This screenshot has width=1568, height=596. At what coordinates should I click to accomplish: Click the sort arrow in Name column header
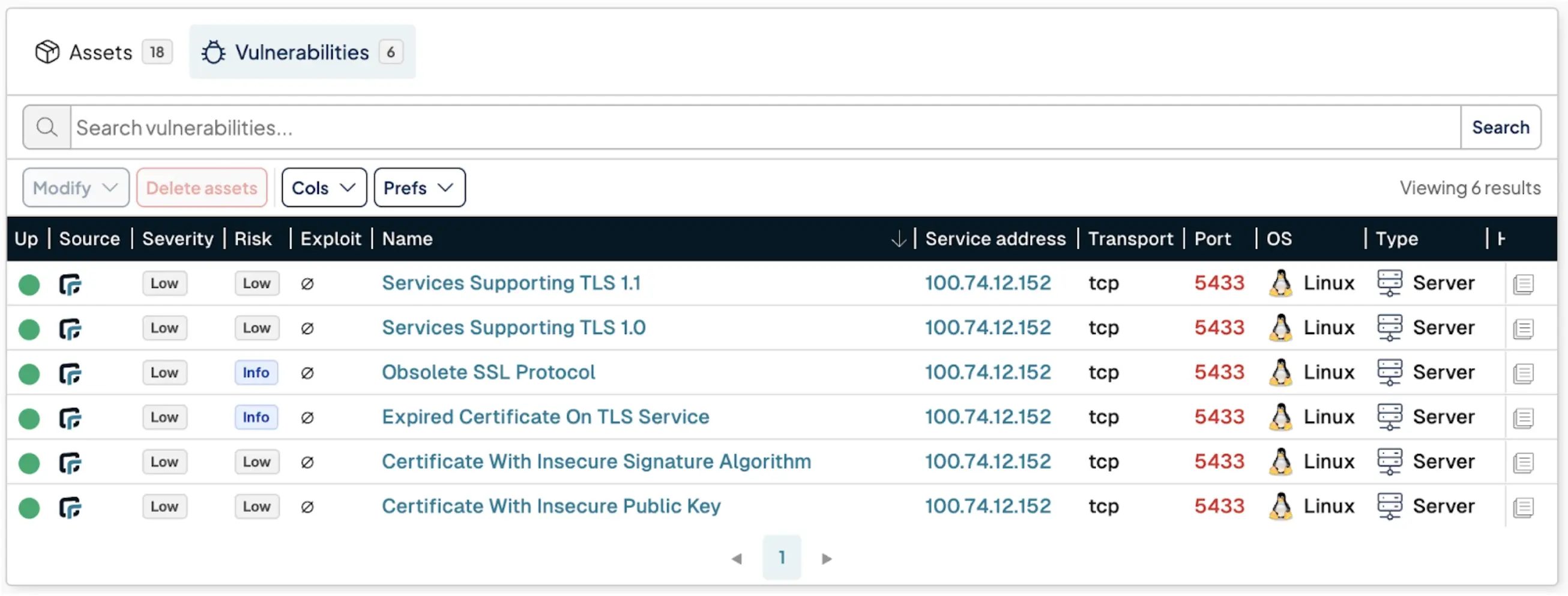tap(898, 239)
